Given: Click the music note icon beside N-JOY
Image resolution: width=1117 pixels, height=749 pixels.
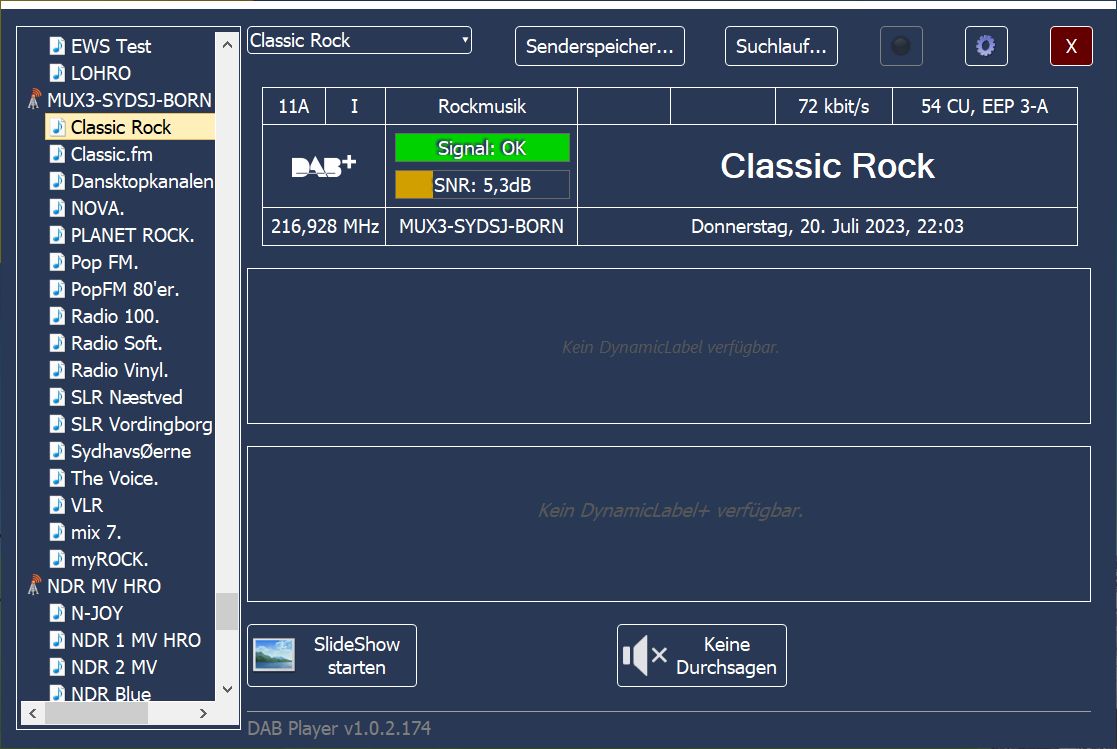Looking at the screenshot, I should pyautogui.click(x=58, y=613).
